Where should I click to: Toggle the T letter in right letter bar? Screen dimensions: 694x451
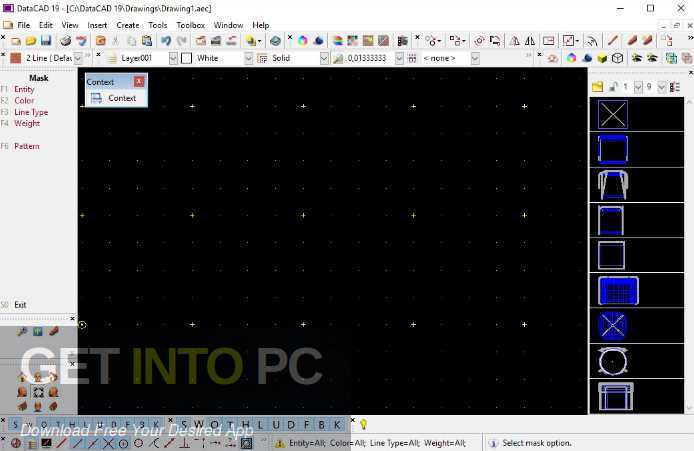pos(230,425)
